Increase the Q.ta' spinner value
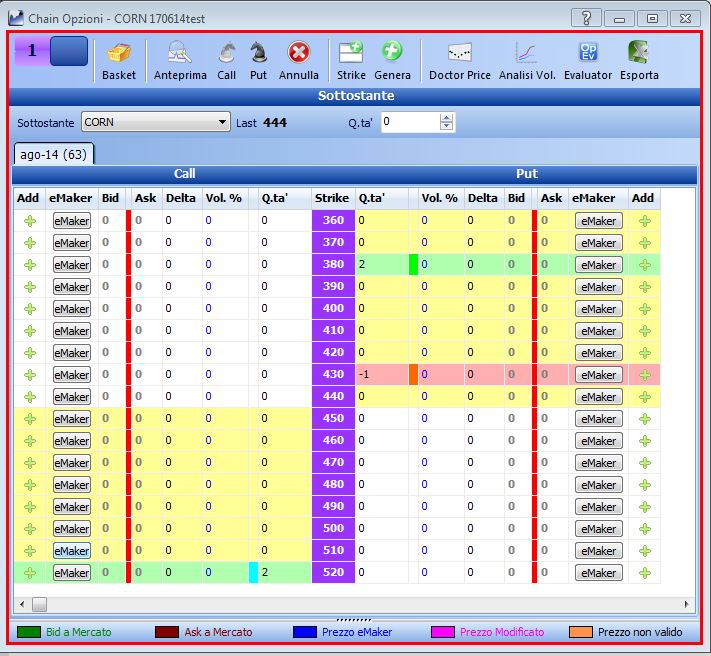This screenshot has height=656, width=711. 446,118
